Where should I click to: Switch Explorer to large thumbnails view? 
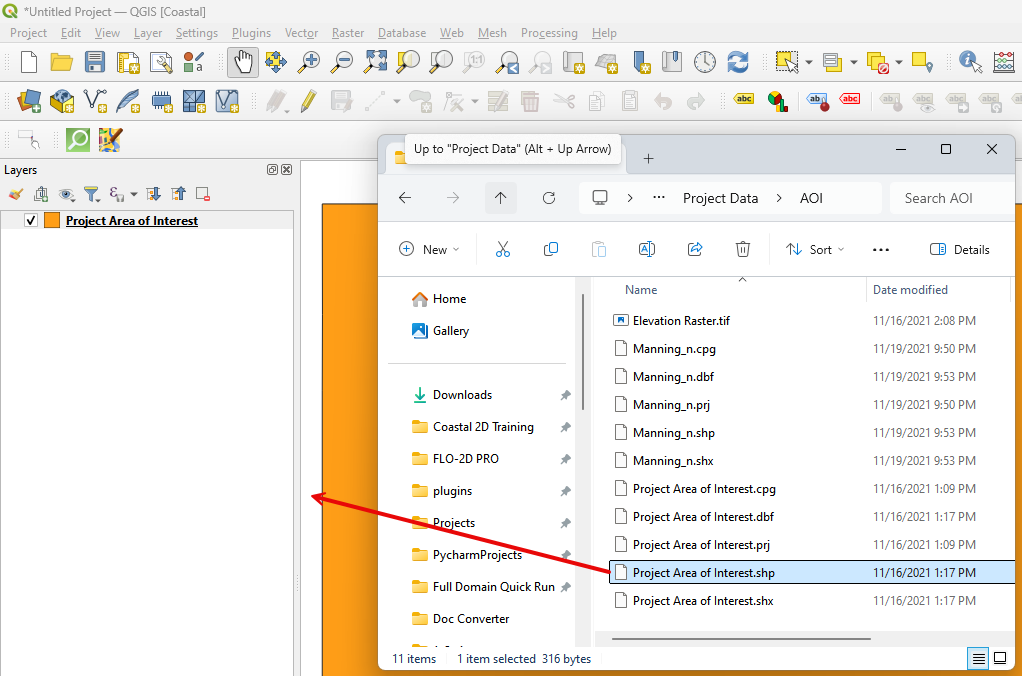1000,658
